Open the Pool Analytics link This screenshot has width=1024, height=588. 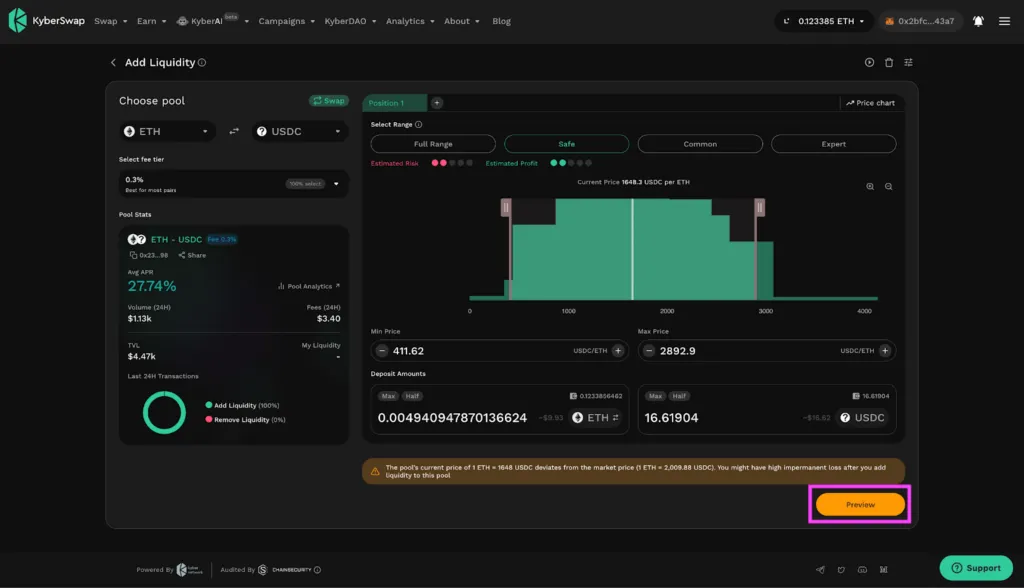point(309,286)
